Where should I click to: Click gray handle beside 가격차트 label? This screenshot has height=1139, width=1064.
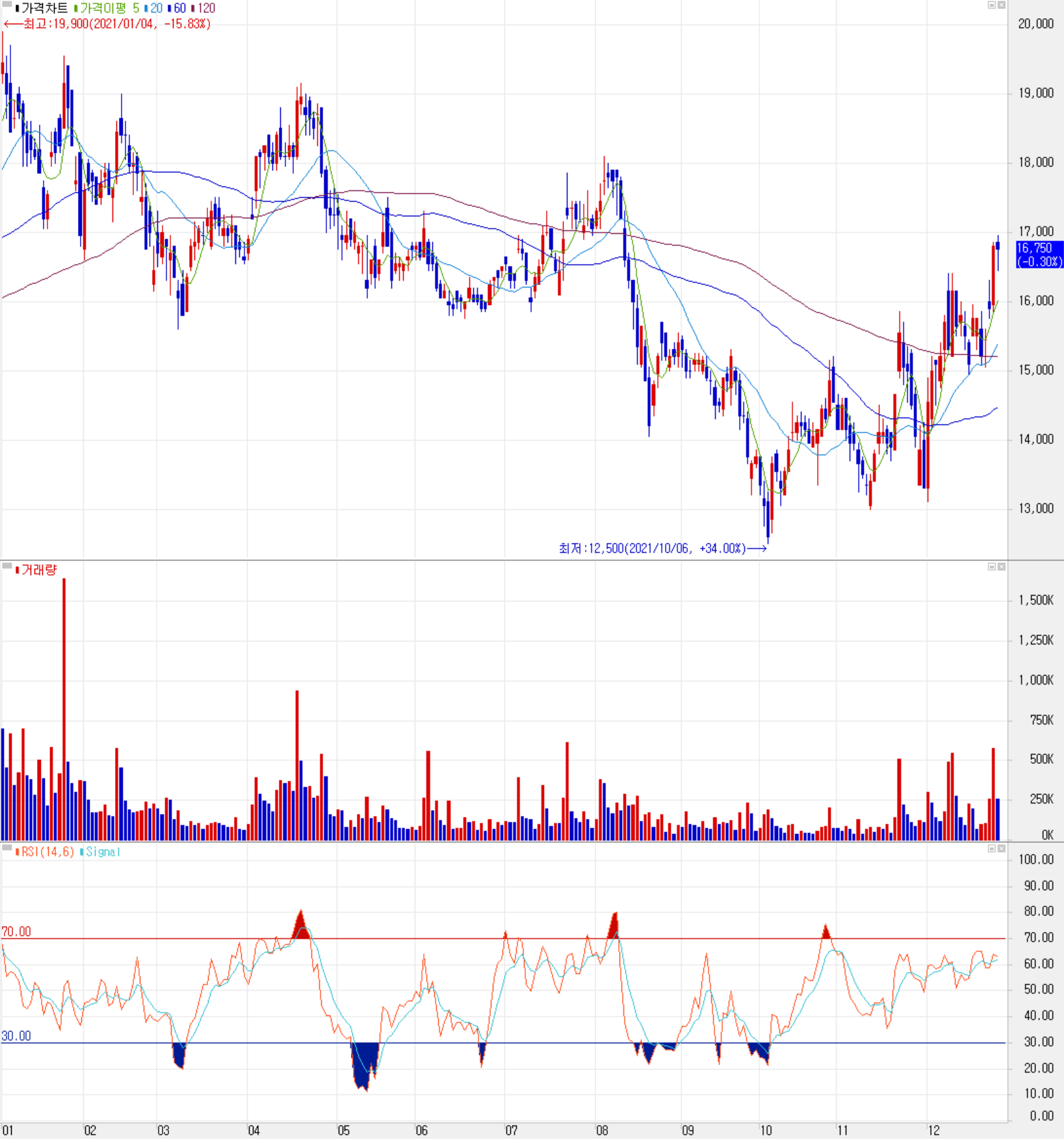pos(6,5)
